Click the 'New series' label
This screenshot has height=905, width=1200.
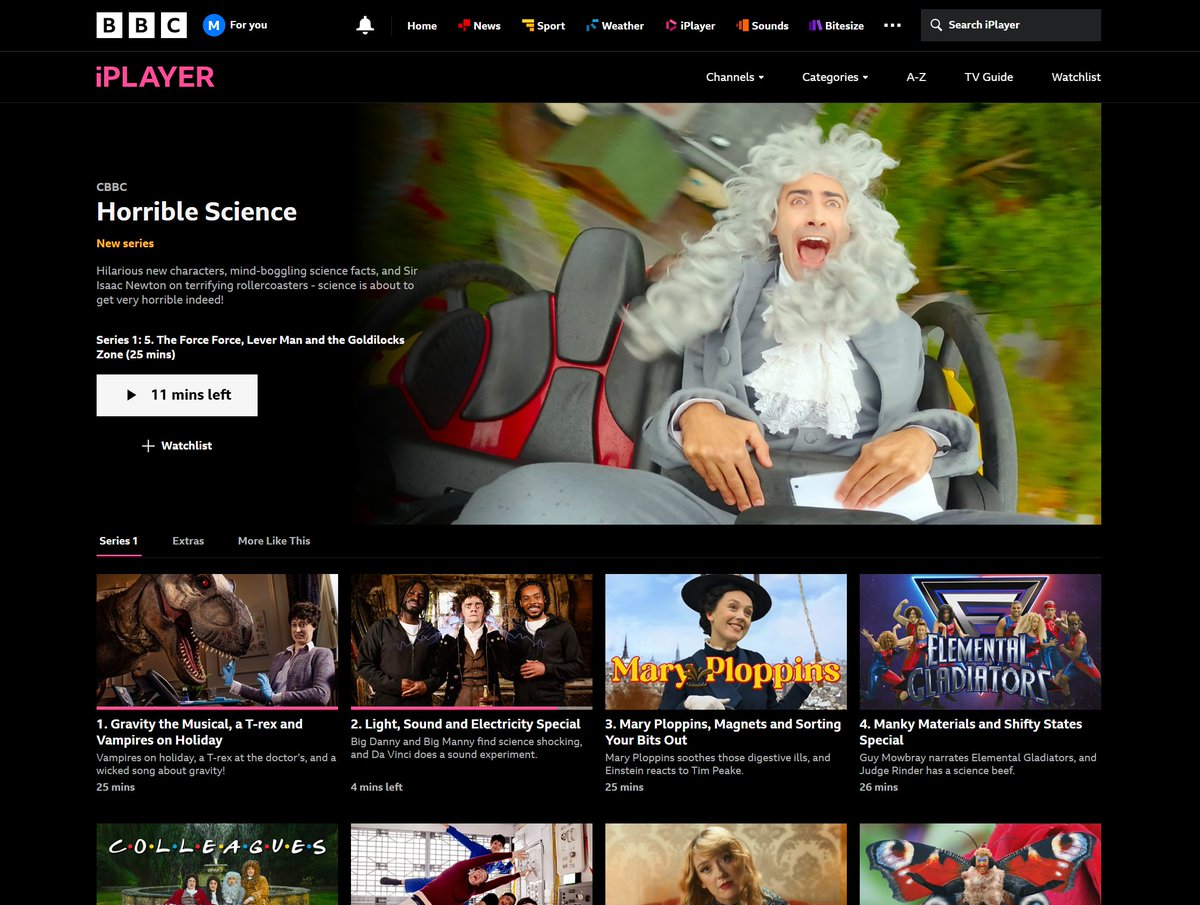point(125,243)
